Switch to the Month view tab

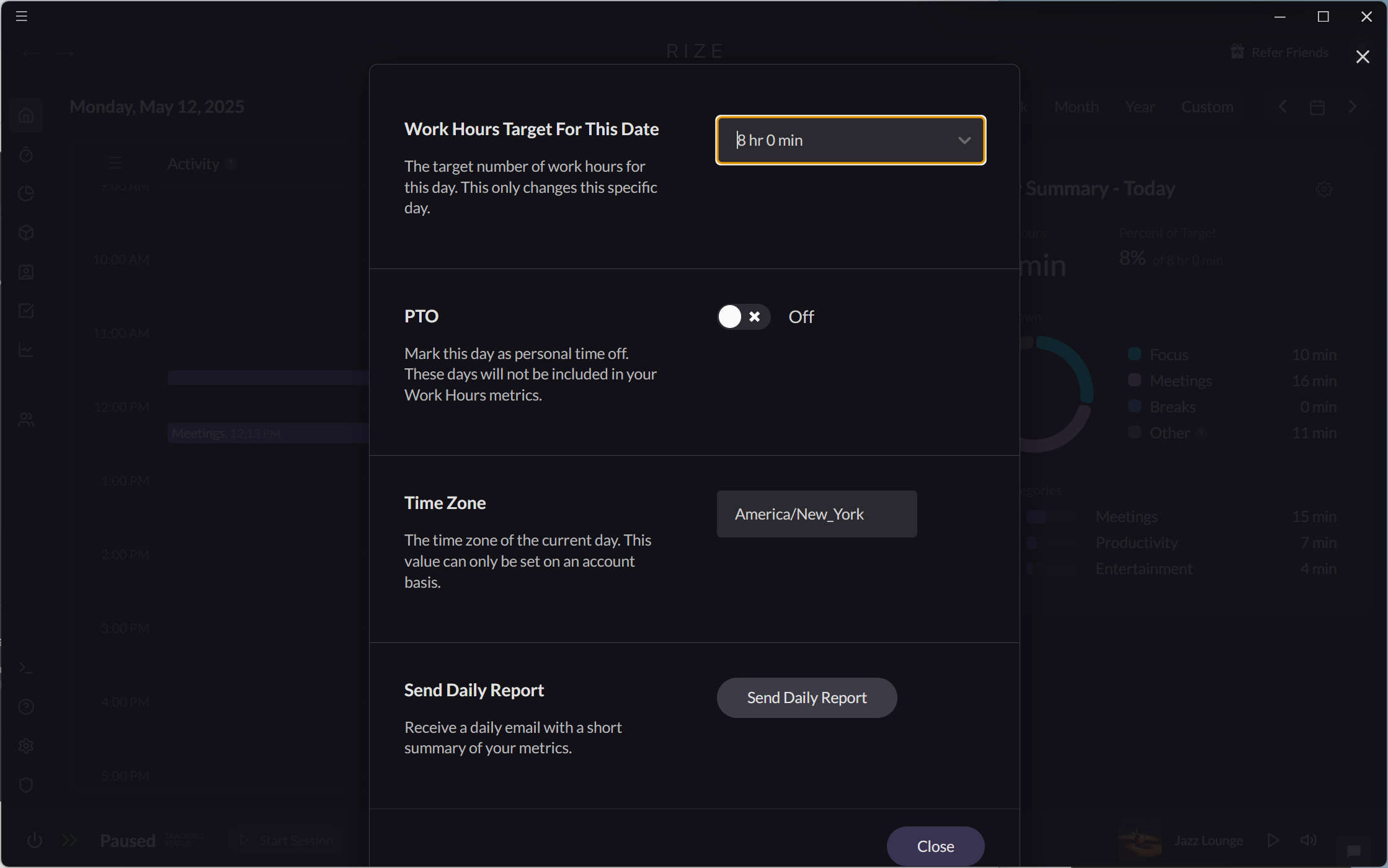click(x=1077, y=107)
